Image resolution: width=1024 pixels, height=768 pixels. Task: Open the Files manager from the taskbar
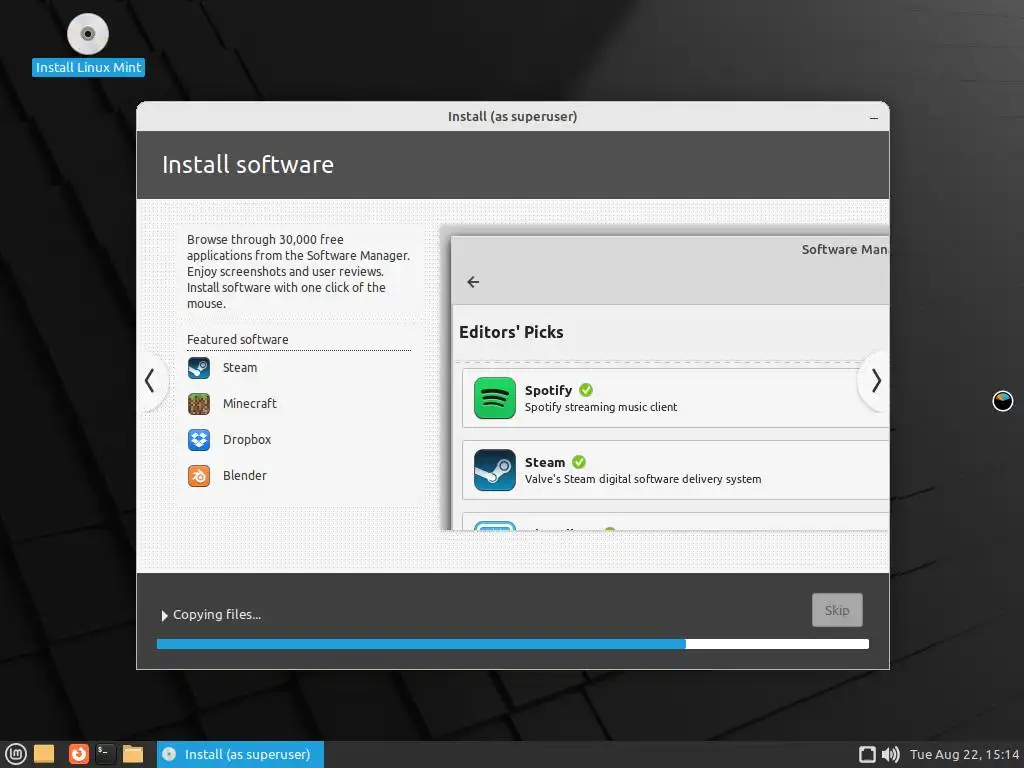(133, 754)
